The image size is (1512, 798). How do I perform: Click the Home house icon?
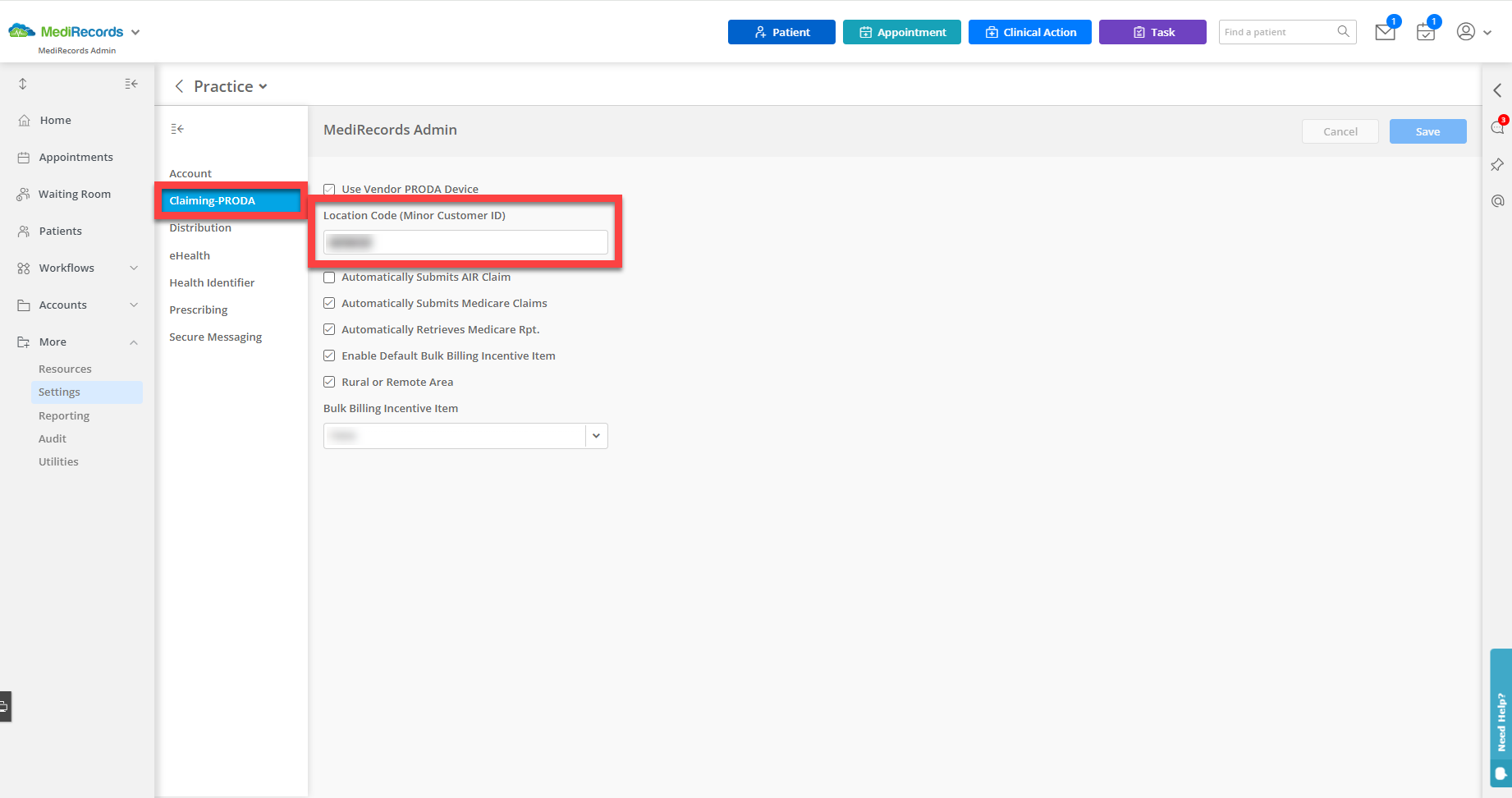coord(24,120)
